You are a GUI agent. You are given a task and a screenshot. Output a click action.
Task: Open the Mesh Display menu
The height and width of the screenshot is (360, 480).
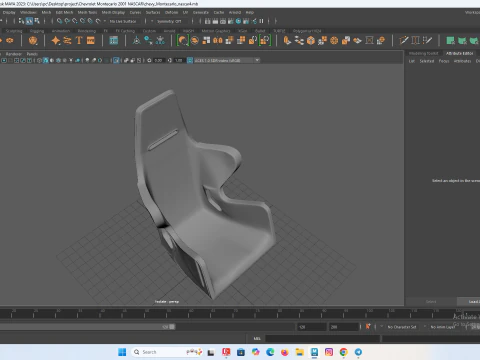tap(113, 12)
